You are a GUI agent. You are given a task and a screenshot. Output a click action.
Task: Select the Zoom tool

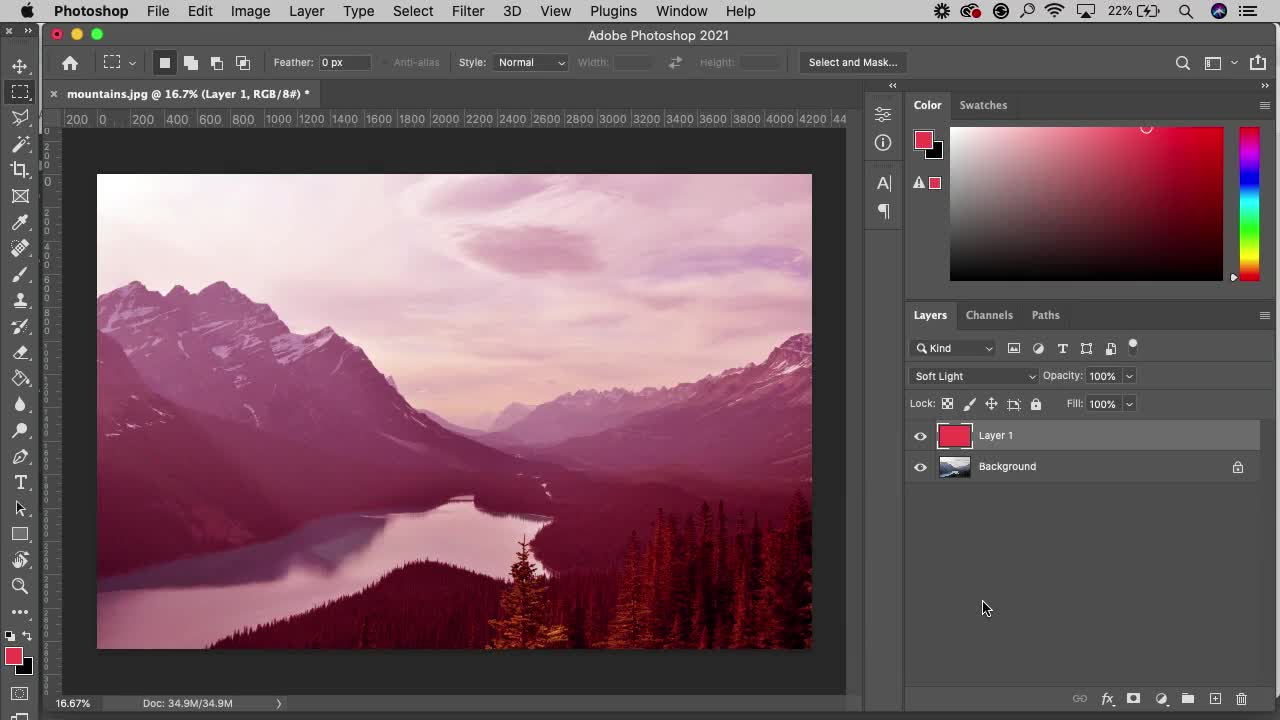[x=20, y=586]
